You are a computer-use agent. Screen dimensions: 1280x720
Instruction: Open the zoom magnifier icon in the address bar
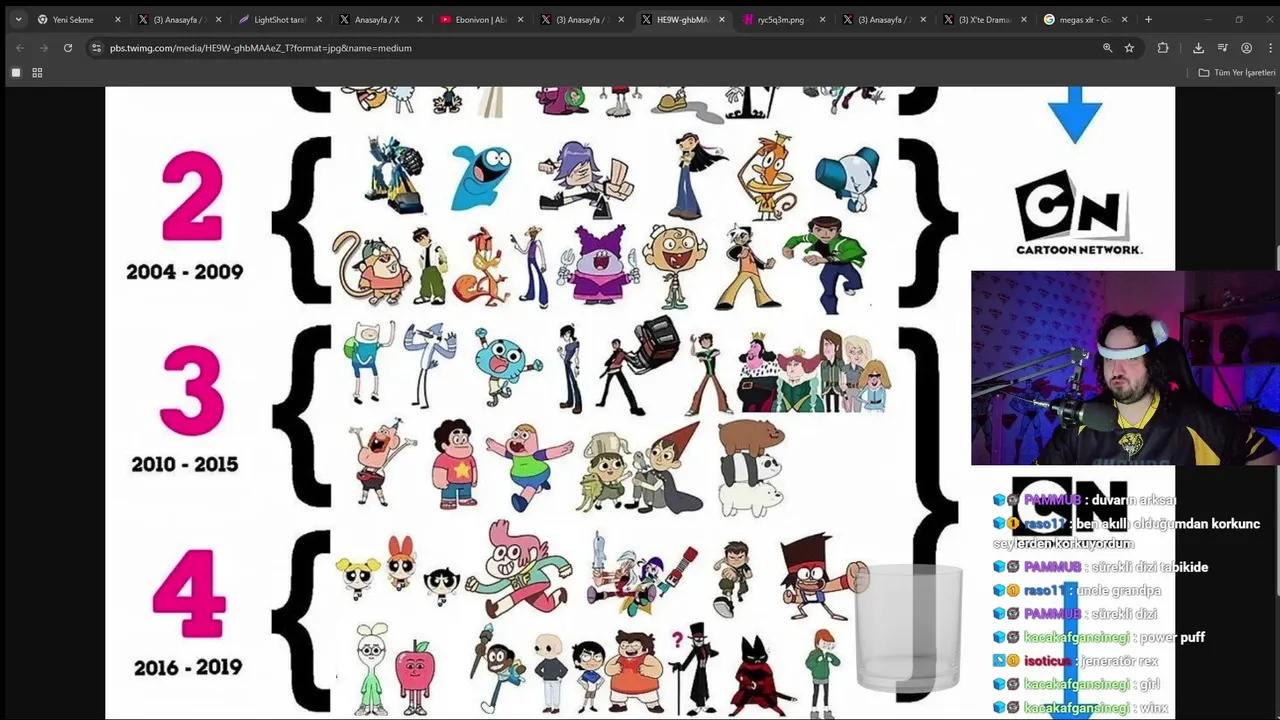[x=1107, y=48]
